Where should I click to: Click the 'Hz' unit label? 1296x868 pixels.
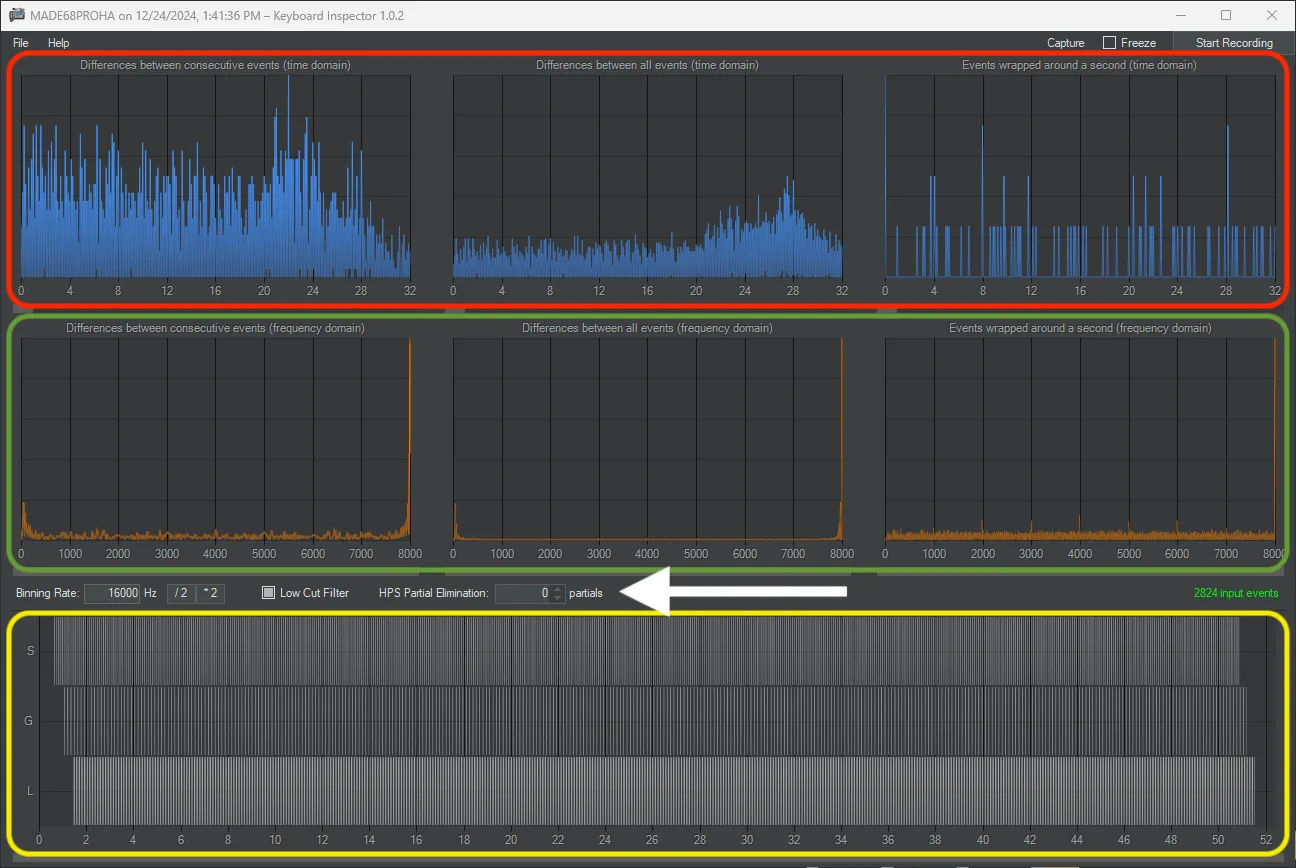point(150,593)
